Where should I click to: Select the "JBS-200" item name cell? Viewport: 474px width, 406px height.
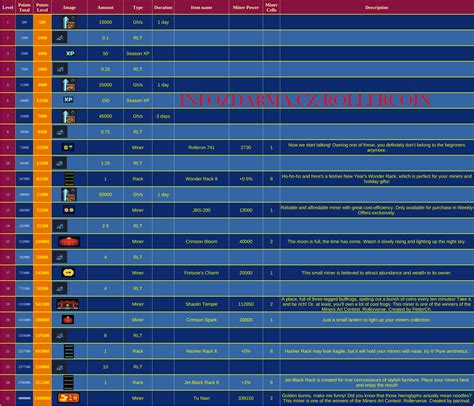point(201,210)
